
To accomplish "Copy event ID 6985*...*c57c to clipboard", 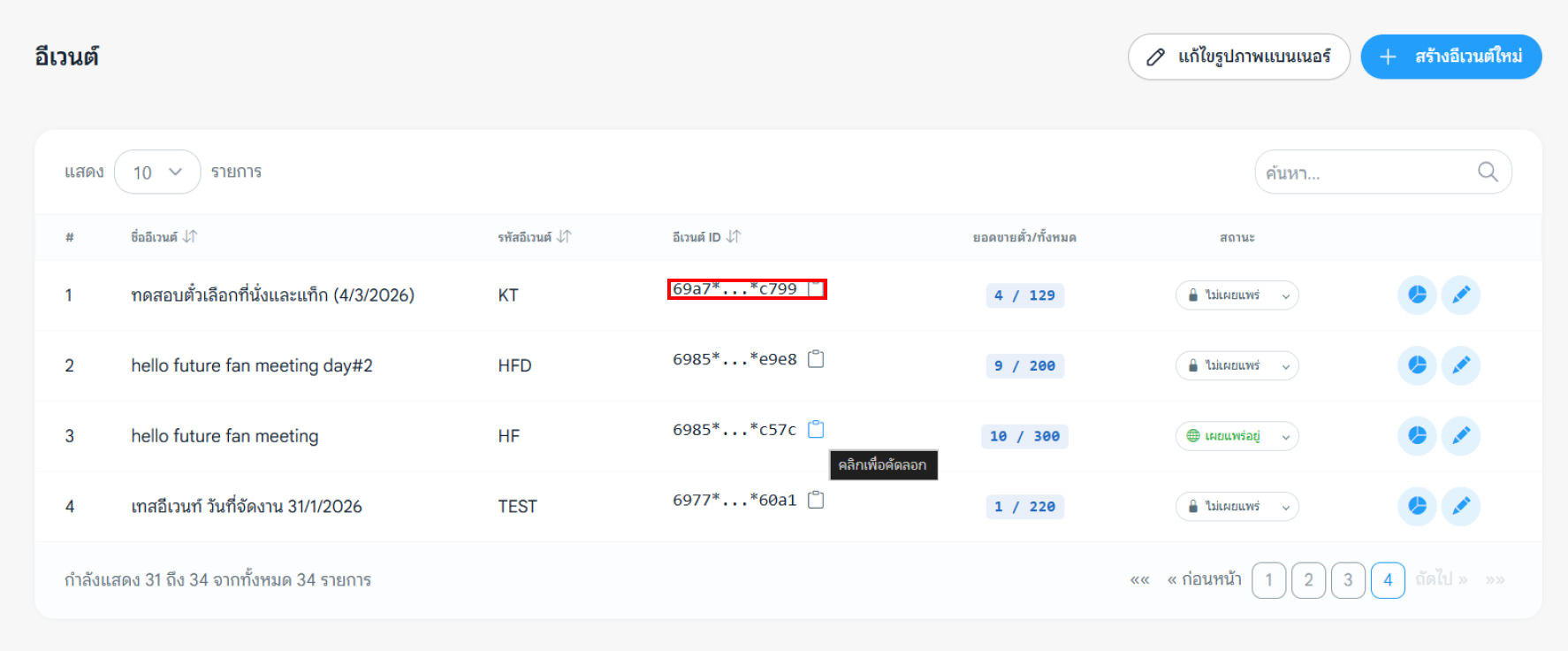I will tap(816, 429).
